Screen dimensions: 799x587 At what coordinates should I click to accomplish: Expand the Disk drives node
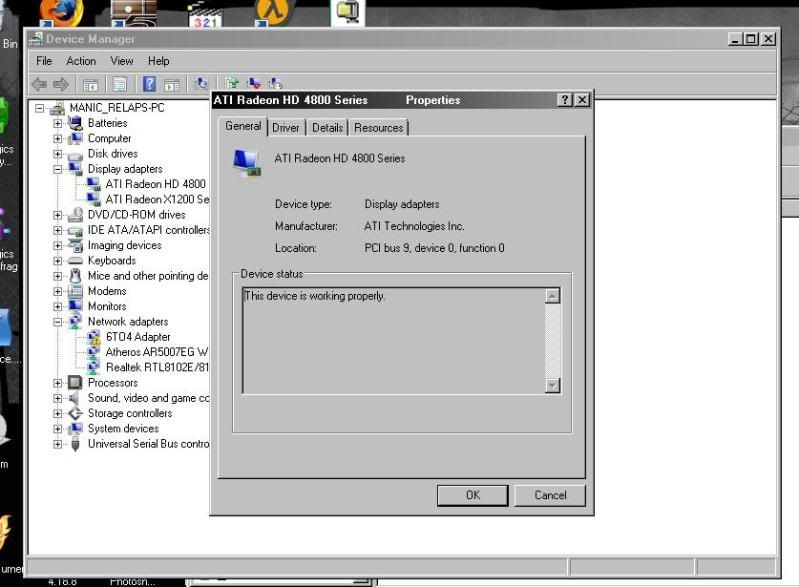pyautogui.click(x=58, y=154)
